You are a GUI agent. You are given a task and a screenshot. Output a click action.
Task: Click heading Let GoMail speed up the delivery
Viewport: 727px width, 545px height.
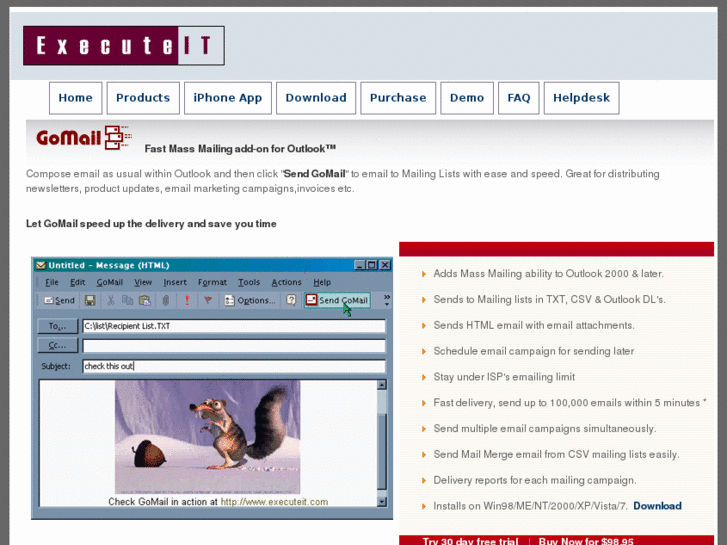151,224
